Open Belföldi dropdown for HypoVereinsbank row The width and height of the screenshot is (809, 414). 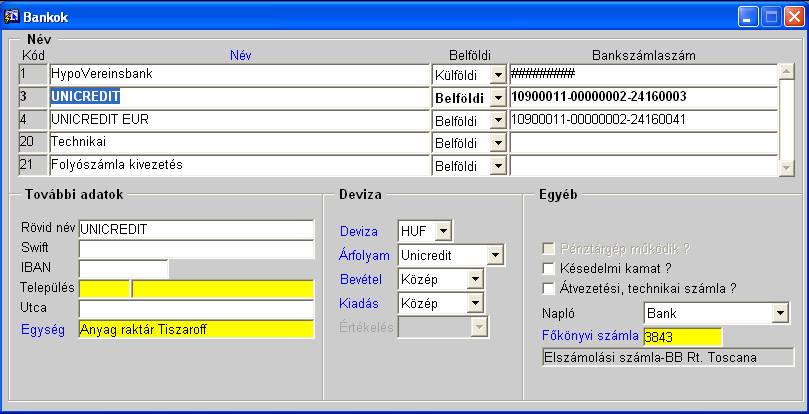pyautogui.click(x=498, y=75)
